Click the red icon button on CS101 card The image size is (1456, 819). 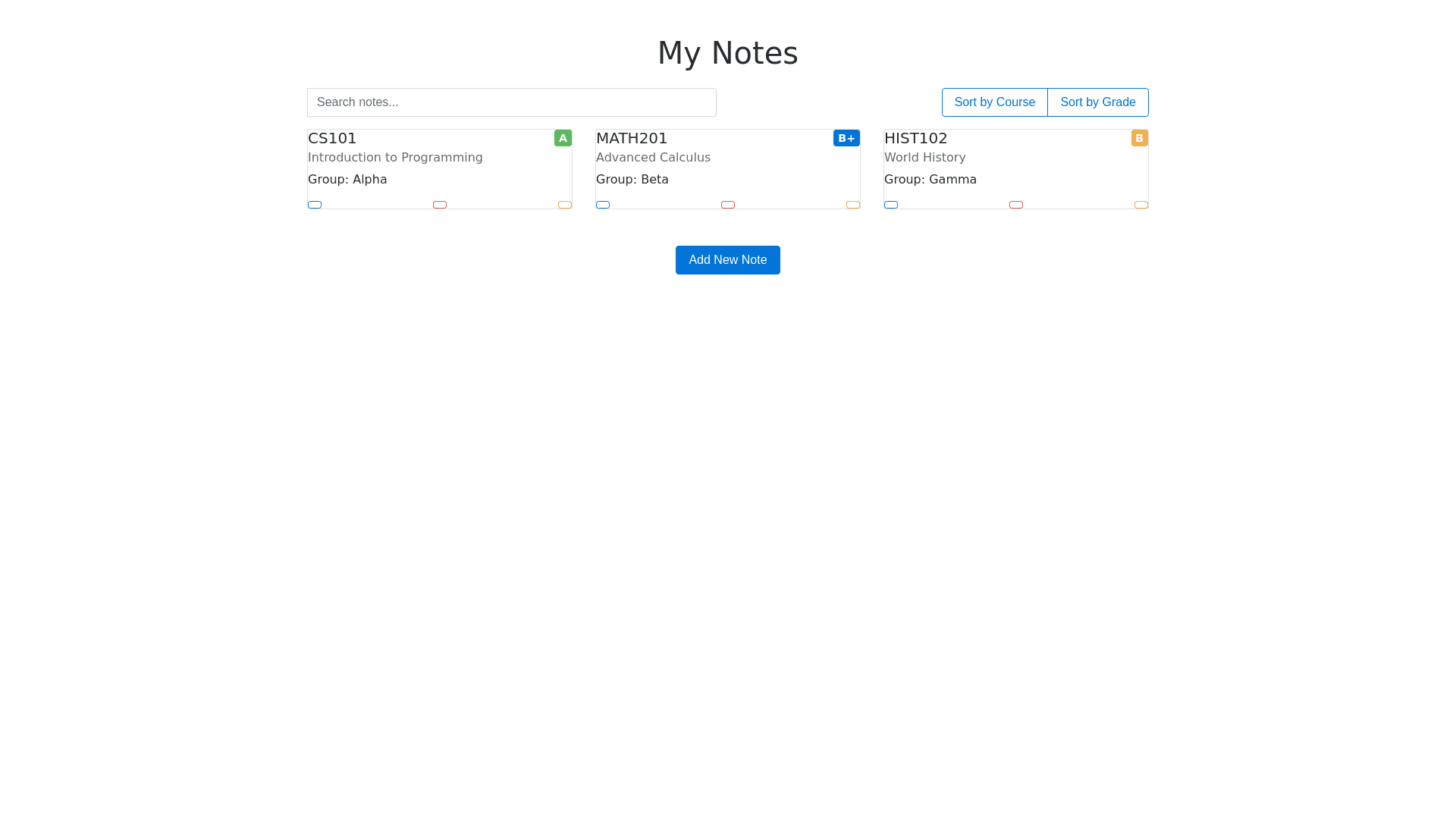440,205
